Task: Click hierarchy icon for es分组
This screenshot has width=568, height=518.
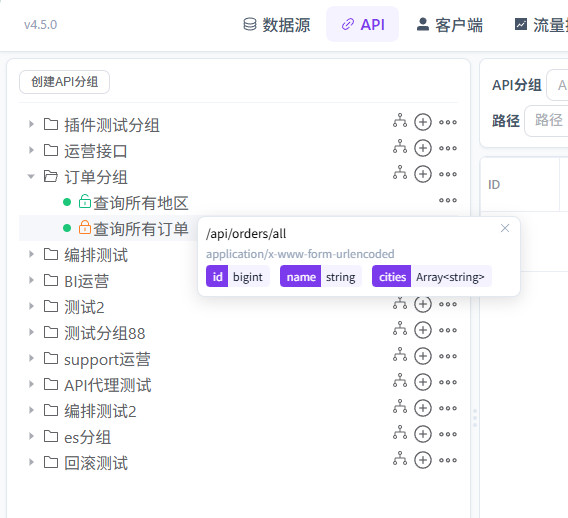Action: tap(400, 433)
